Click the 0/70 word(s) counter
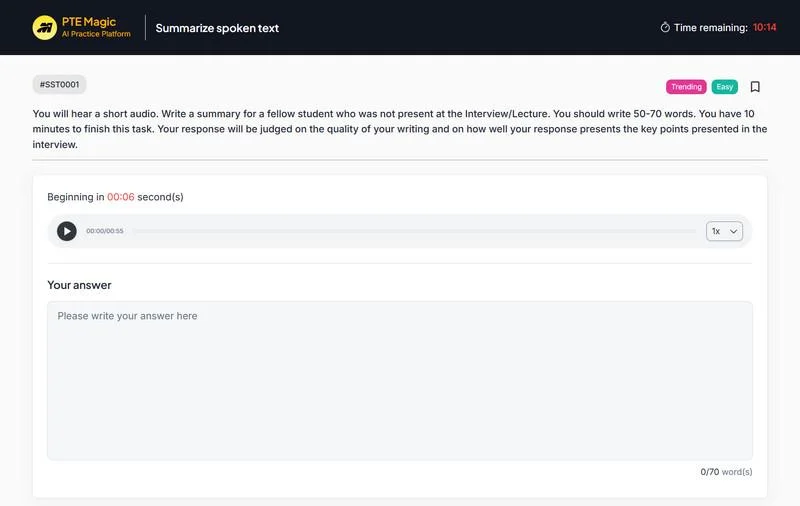 point(726,471)
